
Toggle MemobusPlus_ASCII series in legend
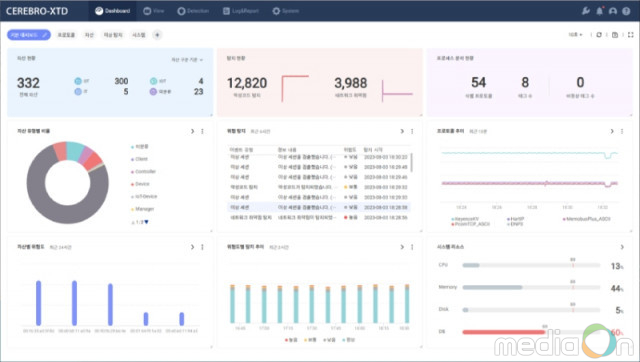point(587,219)
